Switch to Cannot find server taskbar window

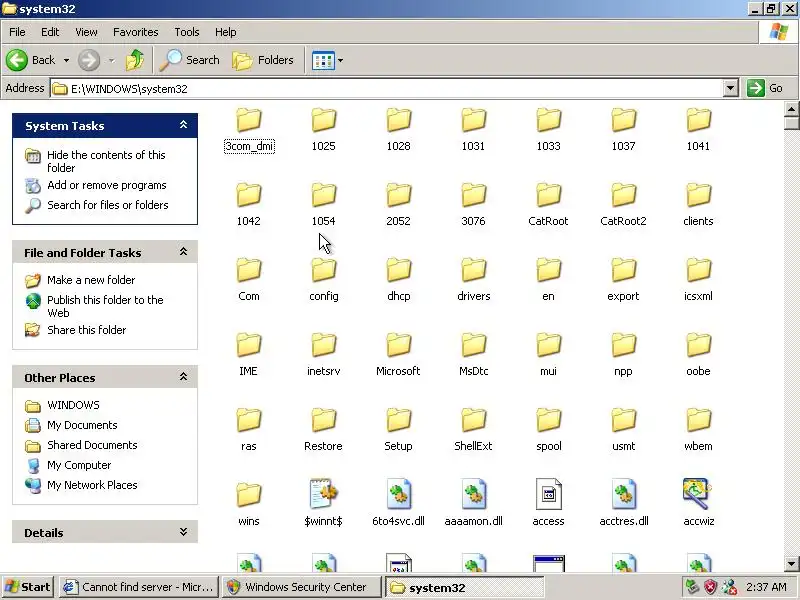tap(138, 587)
